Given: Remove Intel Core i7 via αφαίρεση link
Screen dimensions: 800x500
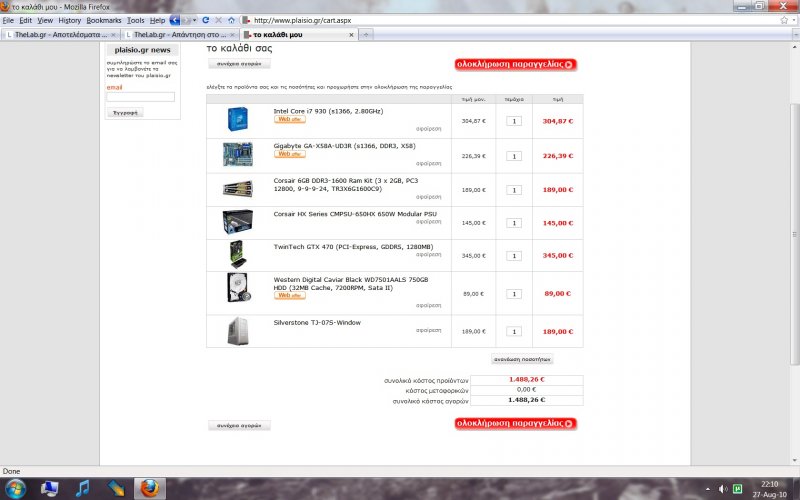Looking at the screenshot, I should point(429,129).
